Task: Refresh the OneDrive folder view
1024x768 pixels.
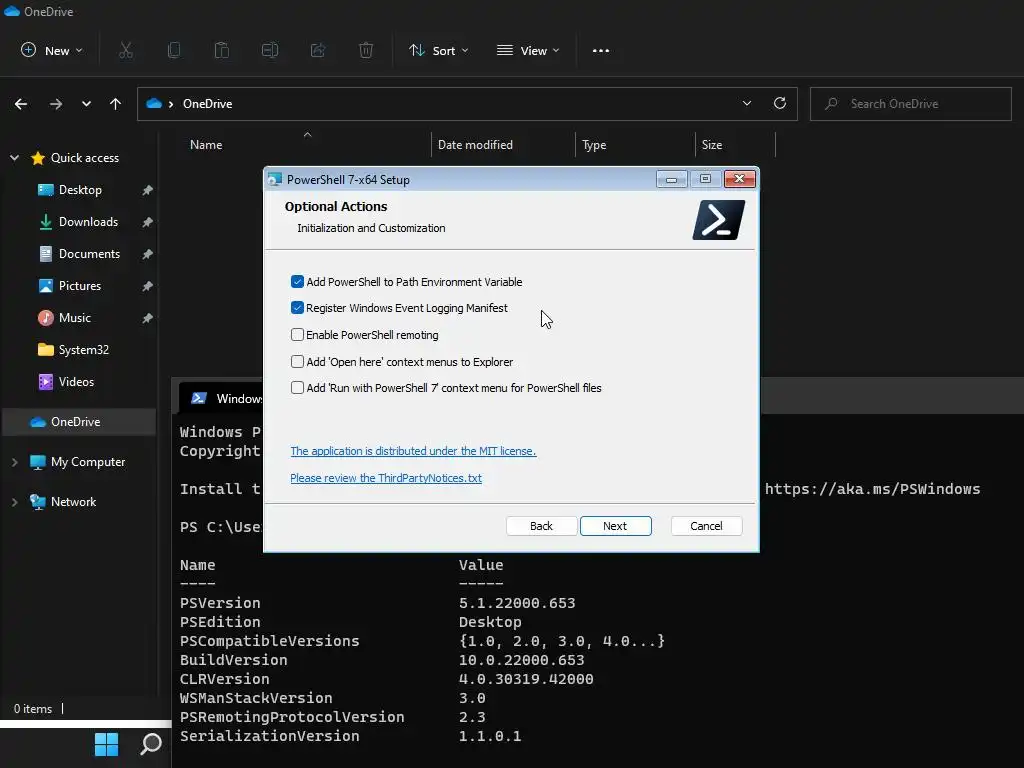Action: click(780, 103)
